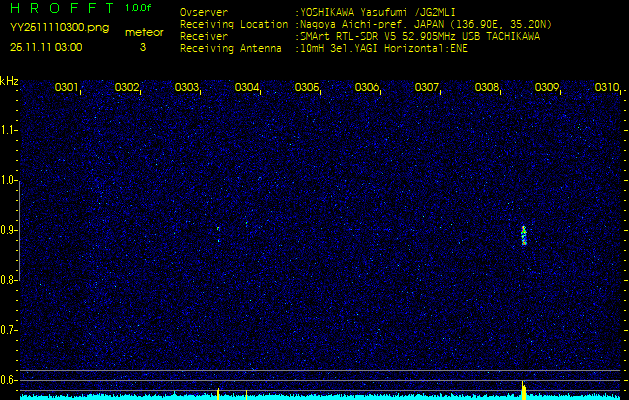Click the tall yellow spike in the bottom power strip
Screen dimensions: 629x400
point(523,388)
